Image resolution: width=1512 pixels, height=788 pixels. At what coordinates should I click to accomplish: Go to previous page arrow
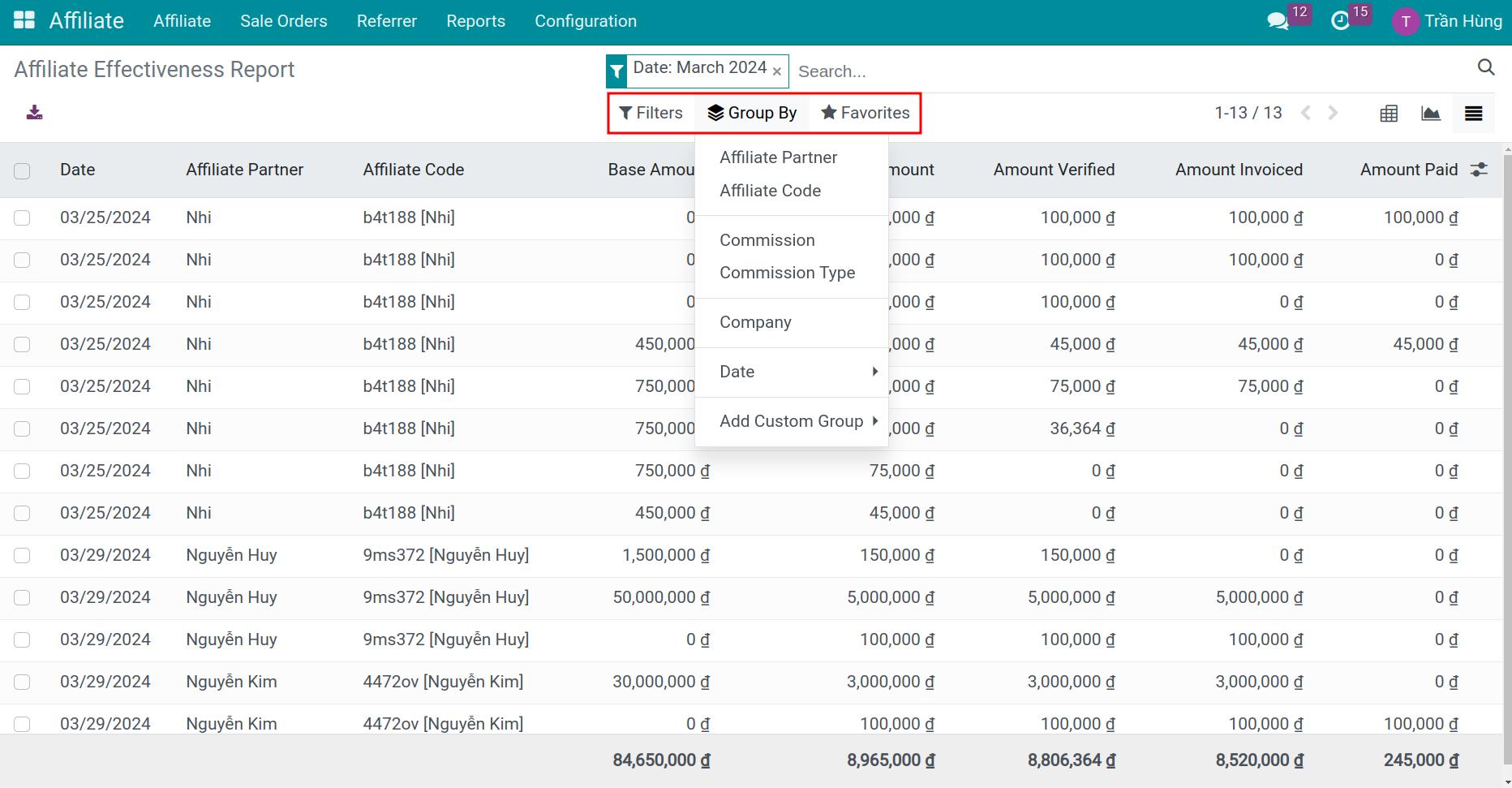coord(1306,113)
